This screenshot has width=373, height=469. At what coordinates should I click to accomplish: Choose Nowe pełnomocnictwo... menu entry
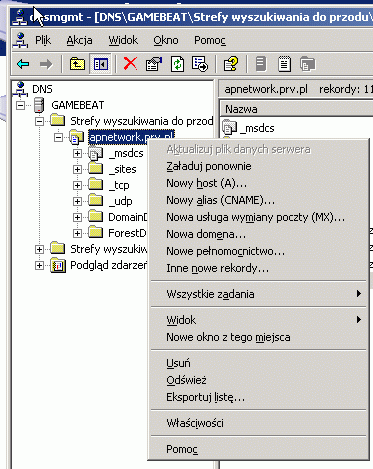(x=258, y=251)
